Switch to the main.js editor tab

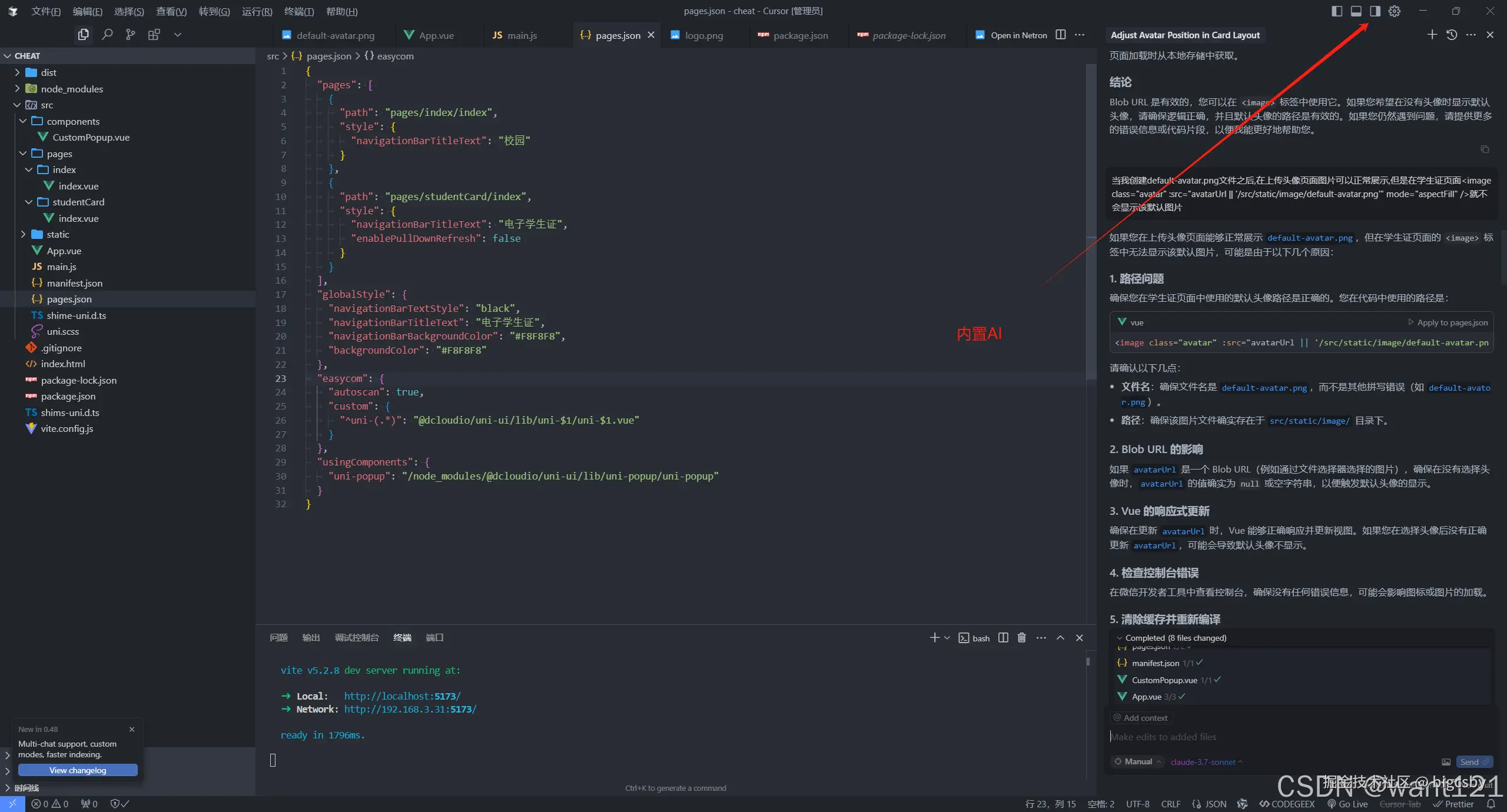coord(522,35)
